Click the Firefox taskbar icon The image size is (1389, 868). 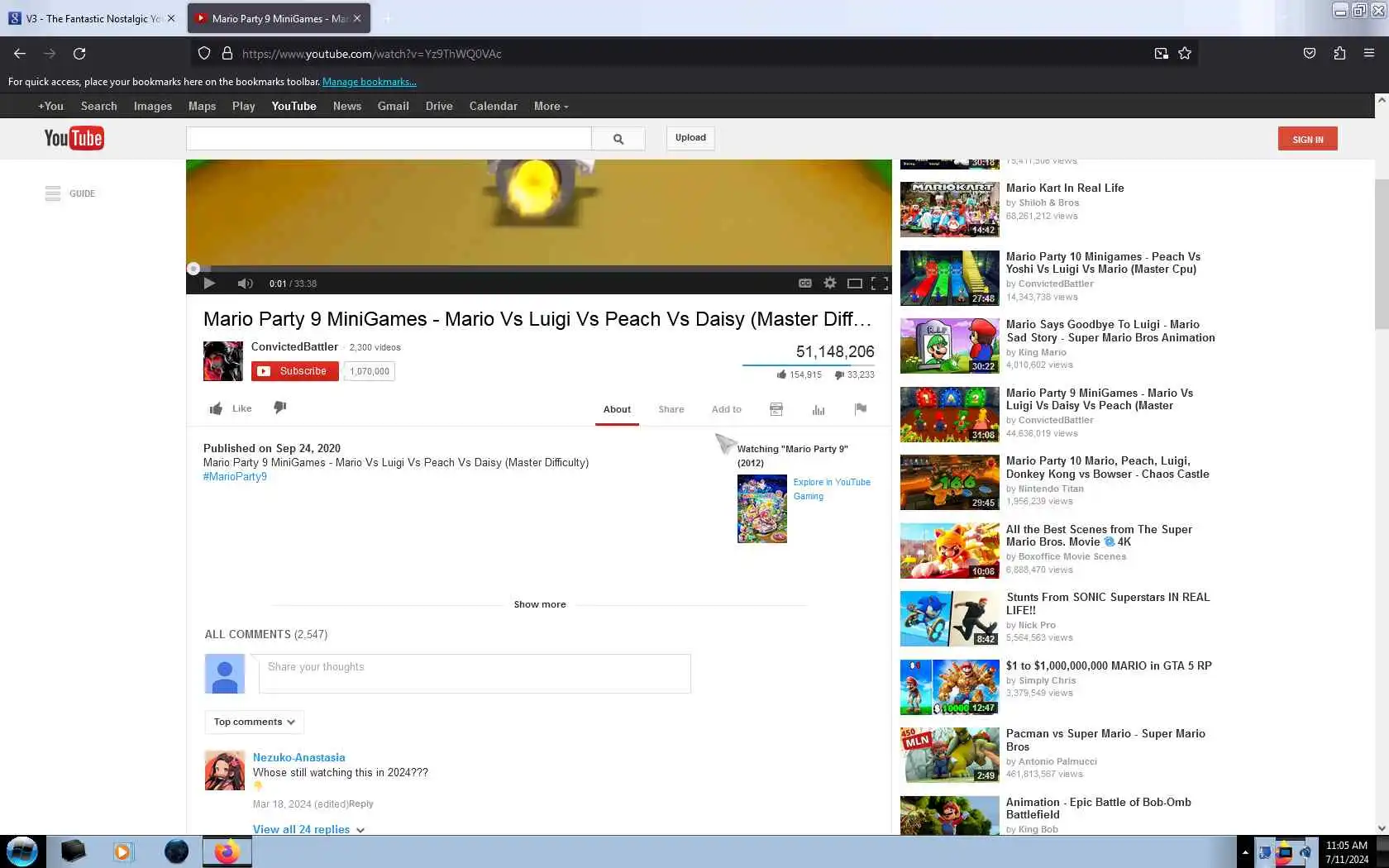coord(227,851)
